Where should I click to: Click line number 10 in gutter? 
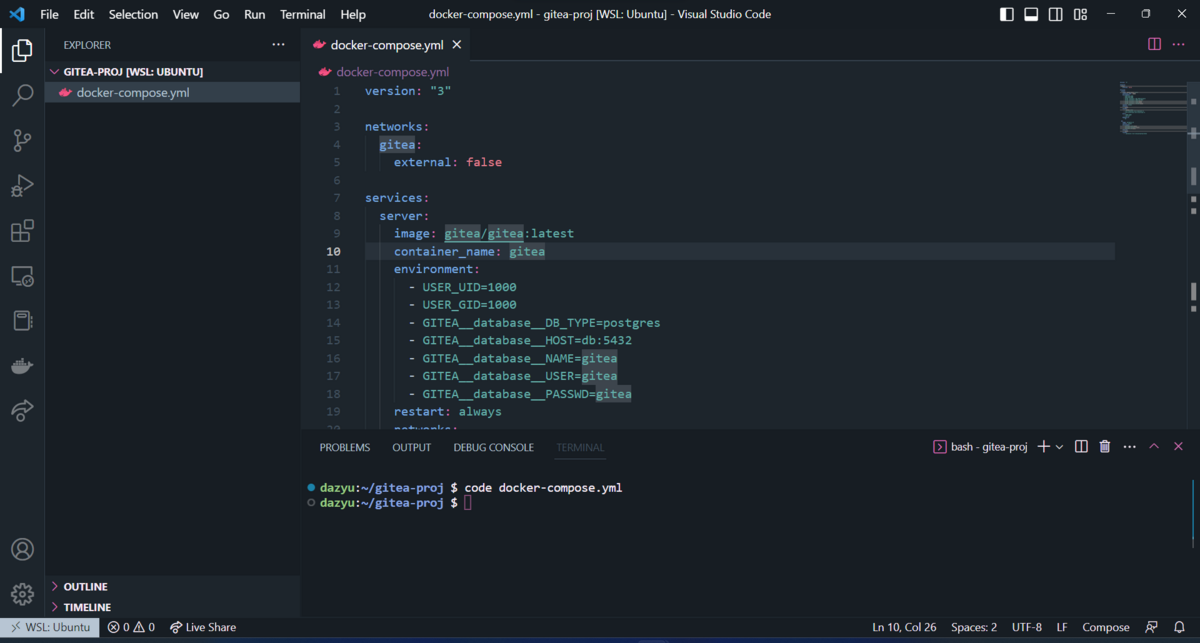coord(333,252)
